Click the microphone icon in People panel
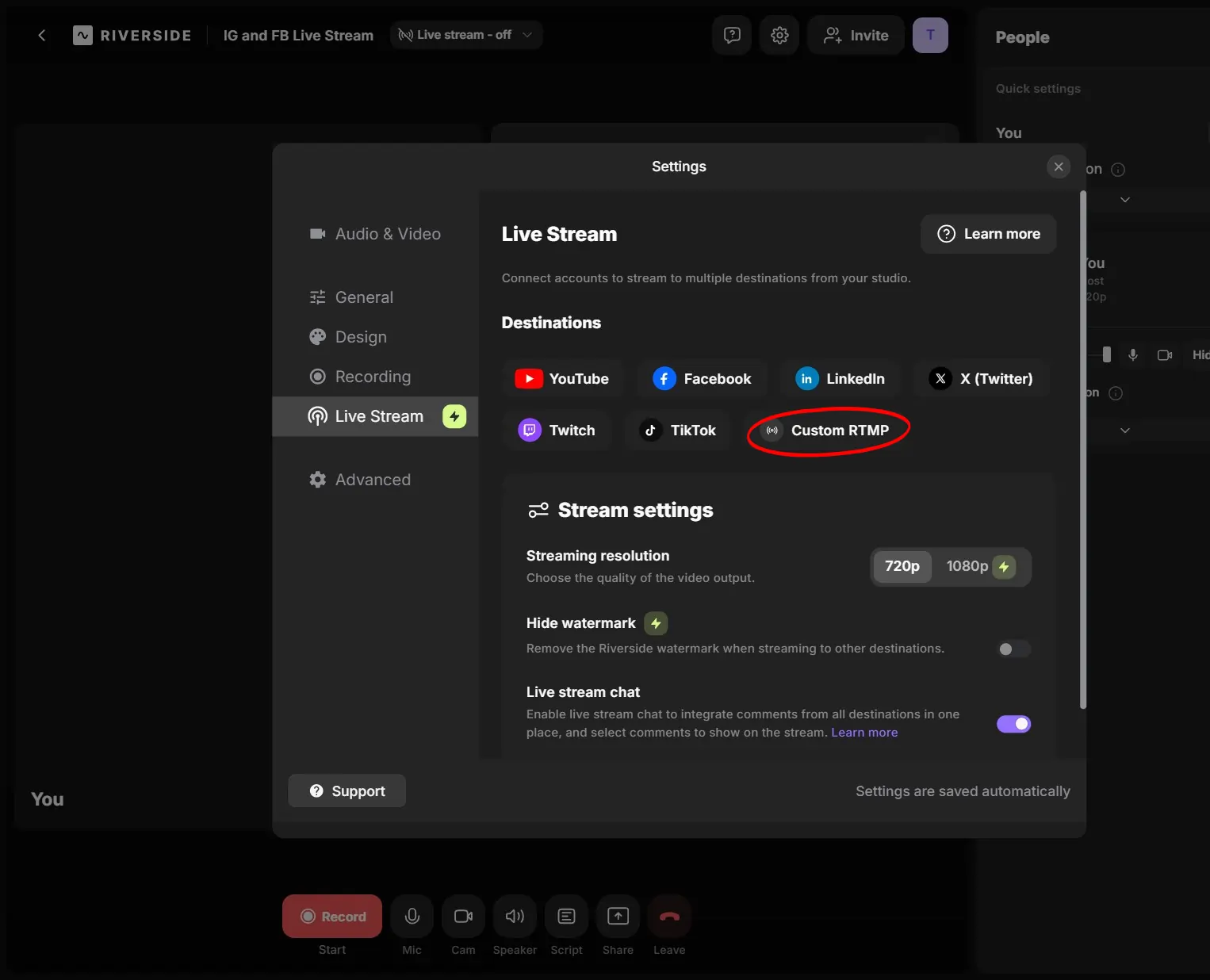 click(x=1133, y=355)
